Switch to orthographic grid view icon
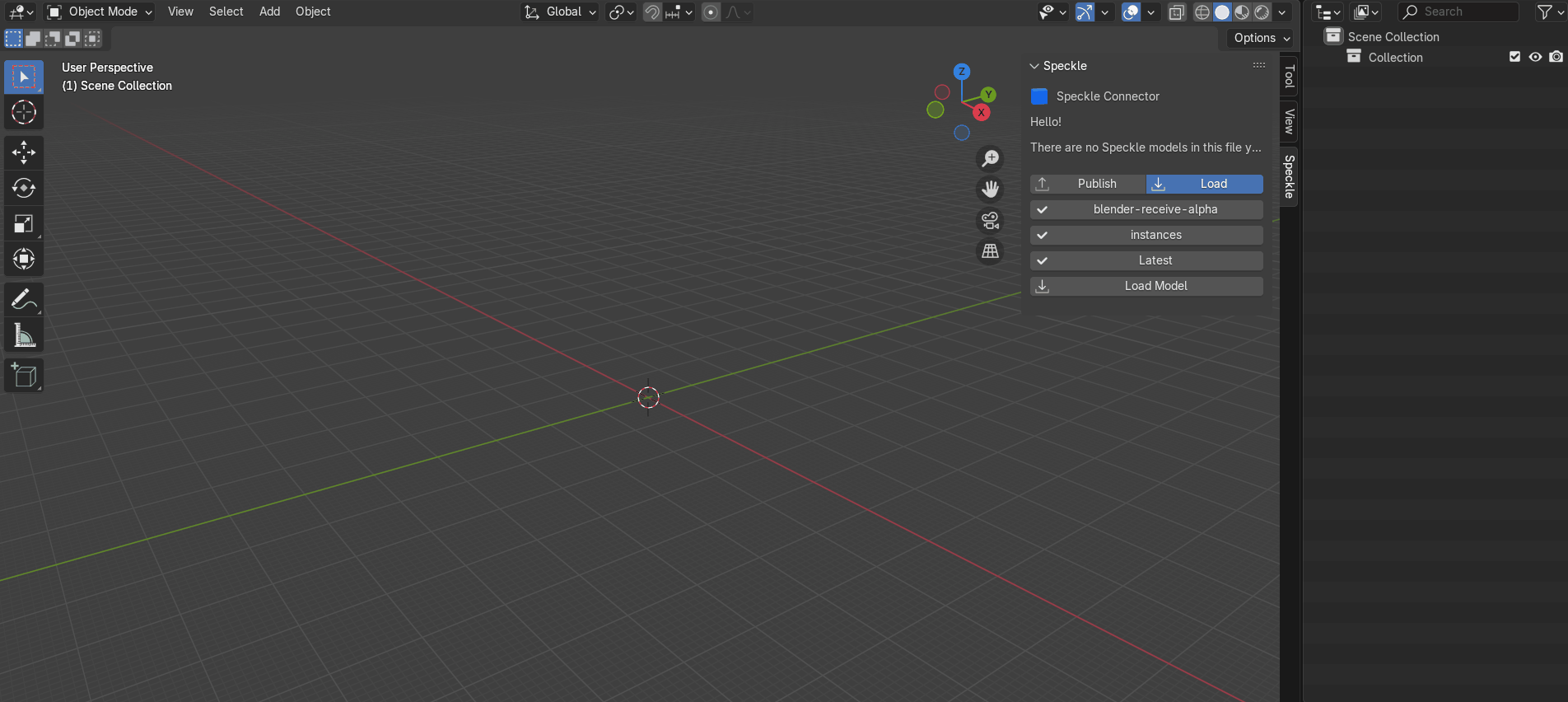Image resolution: width=1568 pixels, height=702 pixels. click(990, 251)
